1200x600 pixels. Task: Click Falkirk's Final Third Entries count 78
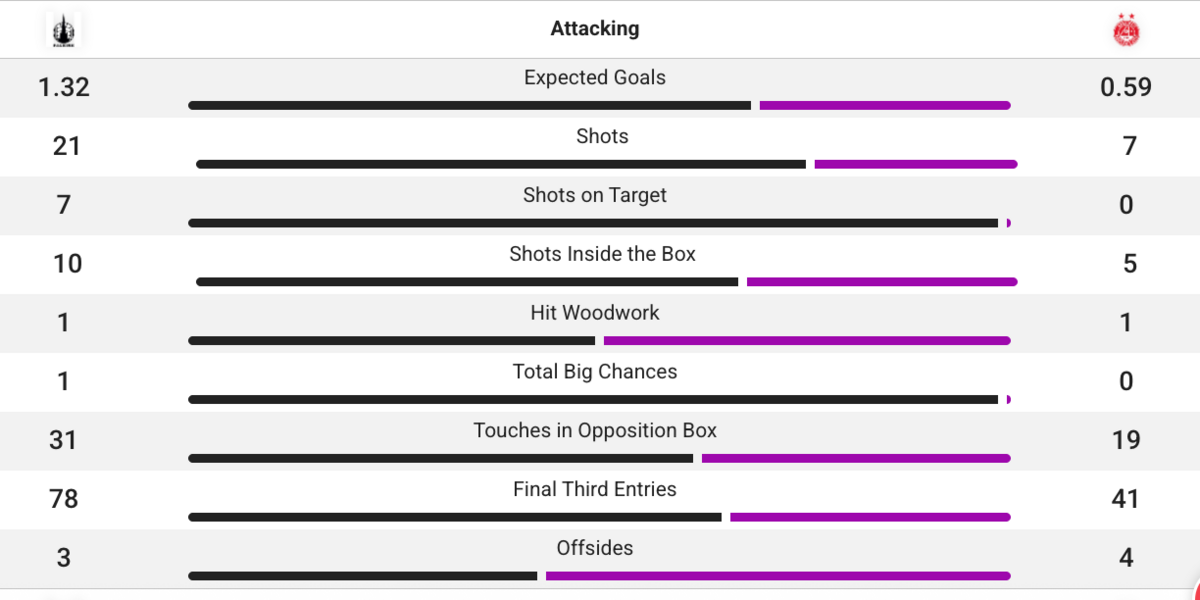click(x=63, y=499)
